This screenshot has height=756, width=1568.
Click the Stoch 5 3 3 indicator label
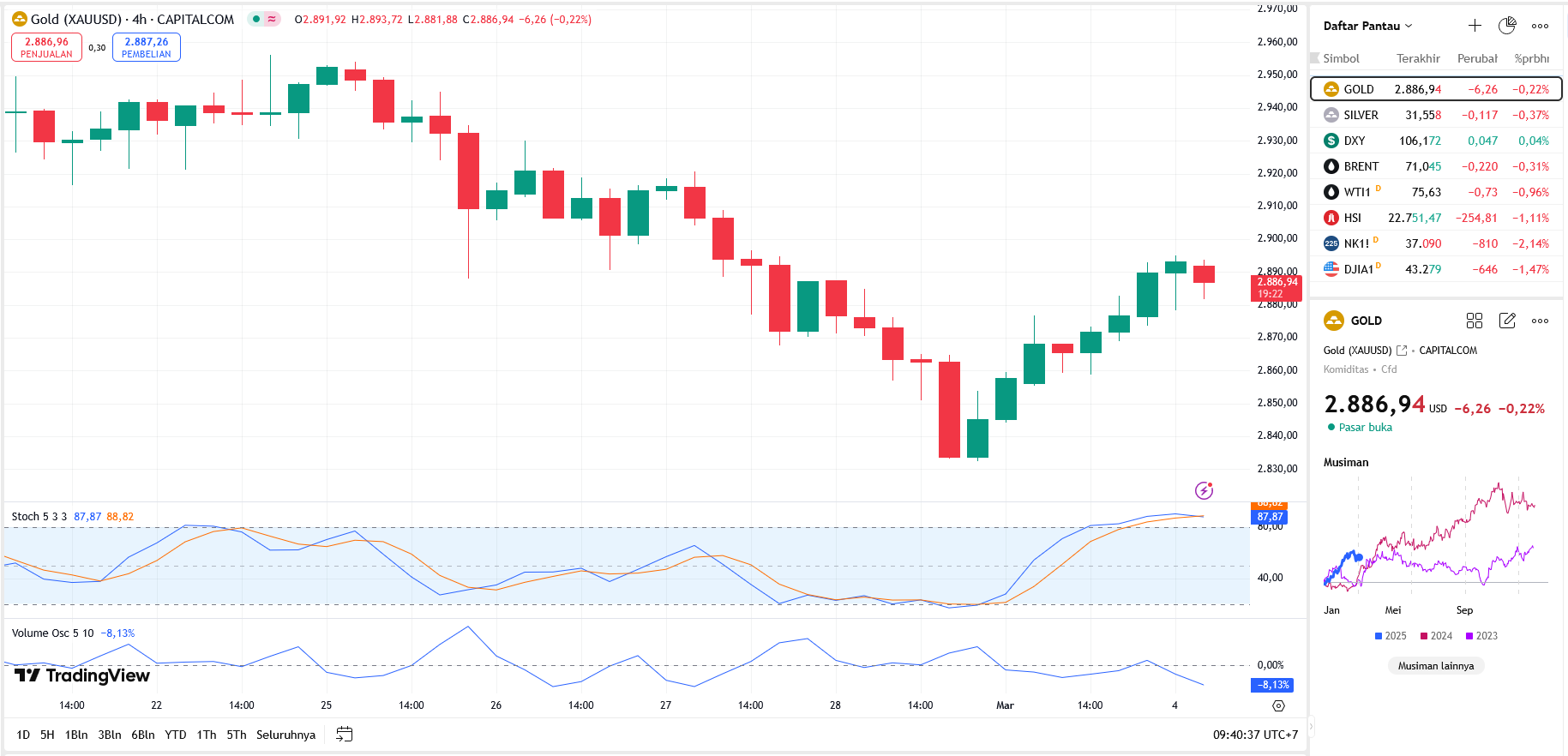39,517
